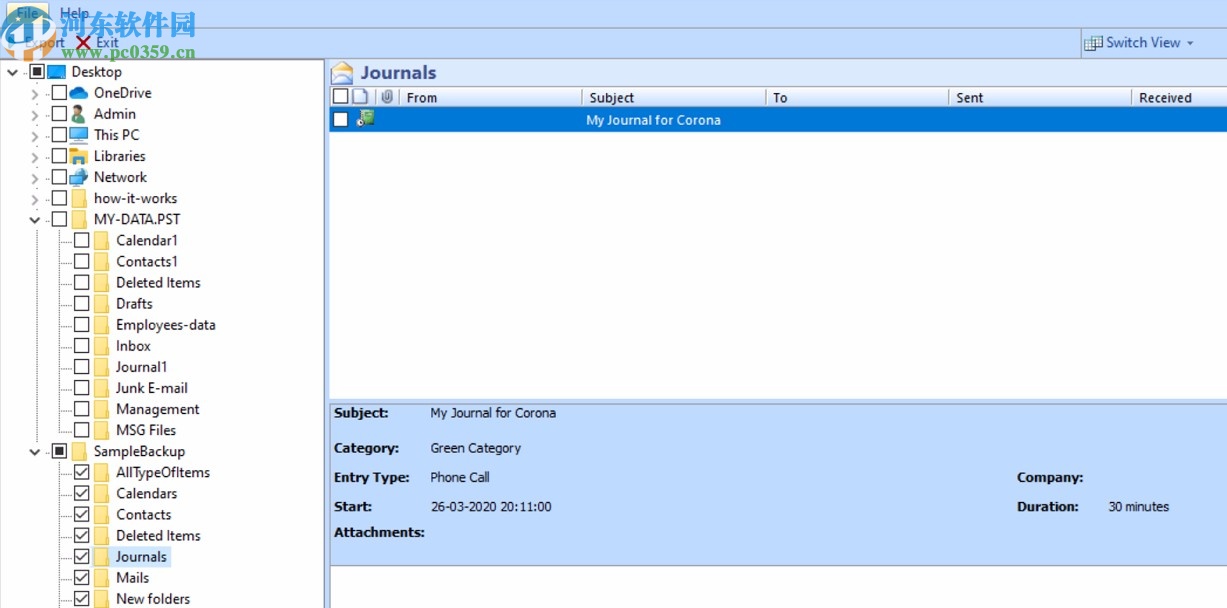Select the My Journal for Corona entry
Viewport: 1227px width, 608px height.
(x=655, y=120)
